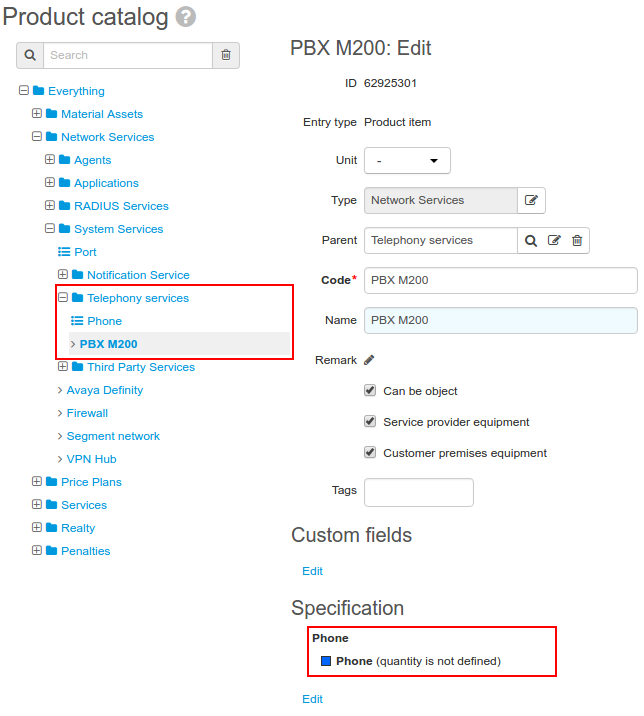Screen dimensions: 644x716
Task: Focus the Tags input field
Action: tap(419, 492)
